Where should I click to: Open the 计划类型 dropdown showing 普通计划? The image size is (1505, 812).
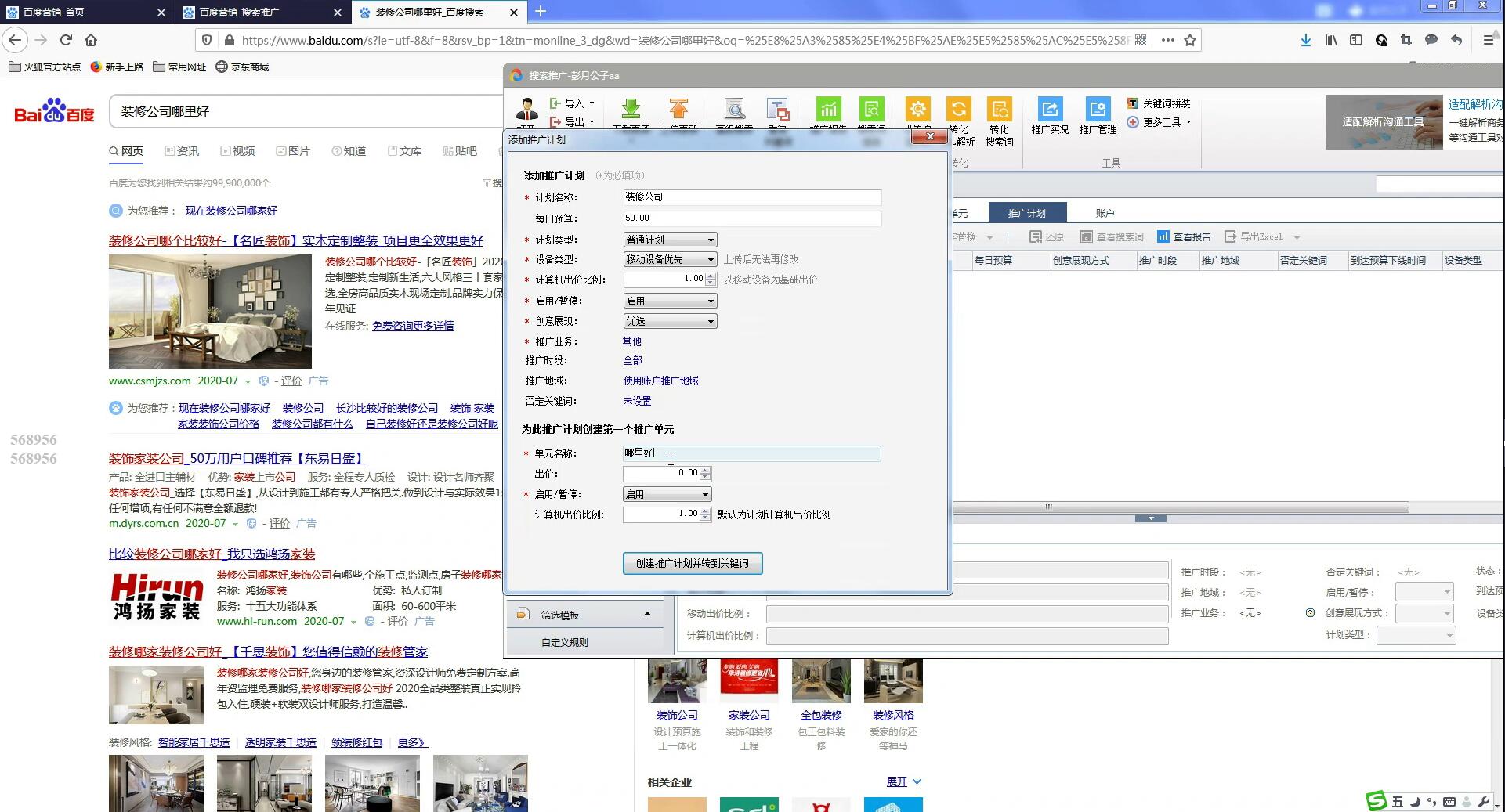[670, 240]
